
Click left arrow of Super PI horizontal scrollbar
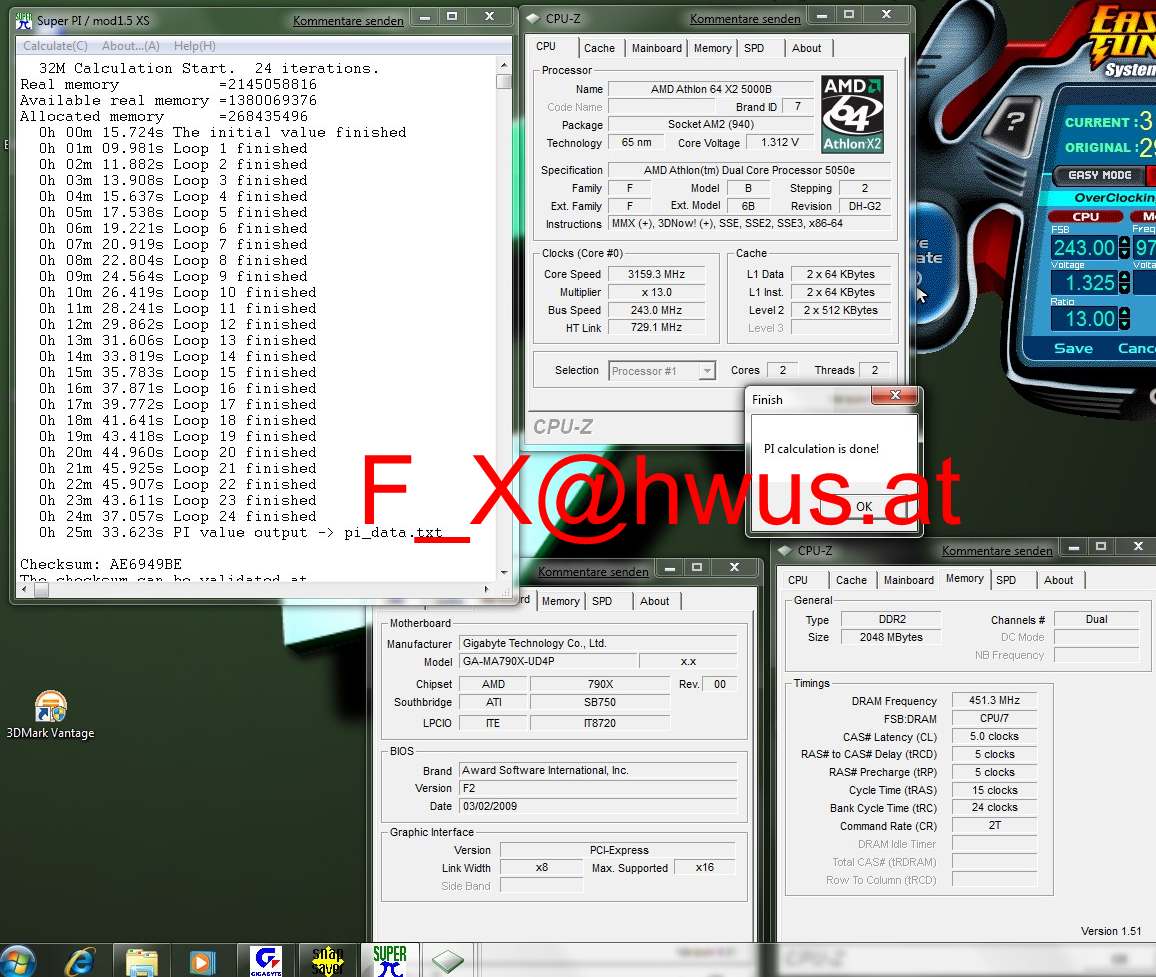pos(24,589)
